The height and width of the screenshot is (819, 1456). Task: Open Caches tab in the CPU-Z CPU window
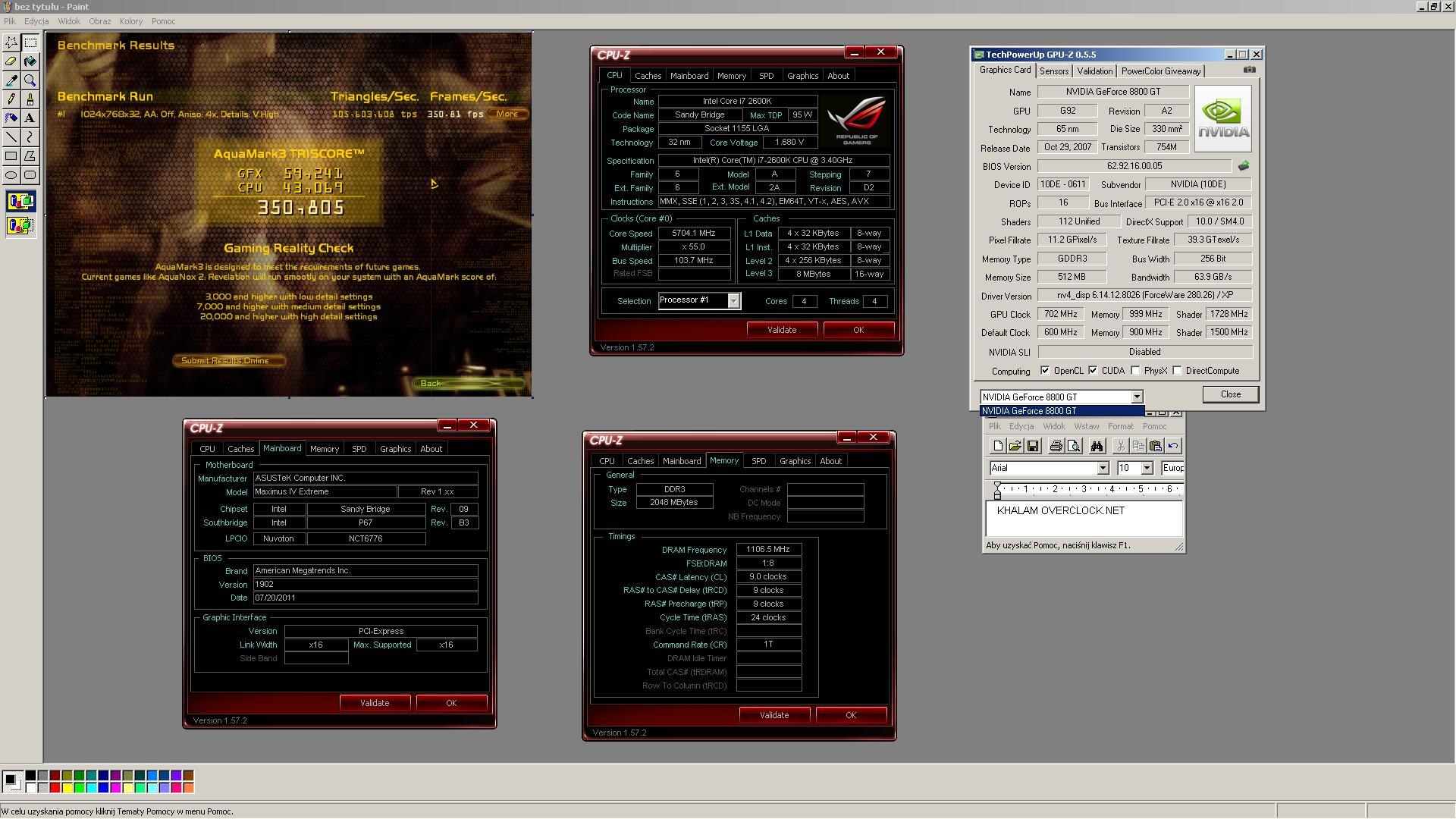pos(648,76)
